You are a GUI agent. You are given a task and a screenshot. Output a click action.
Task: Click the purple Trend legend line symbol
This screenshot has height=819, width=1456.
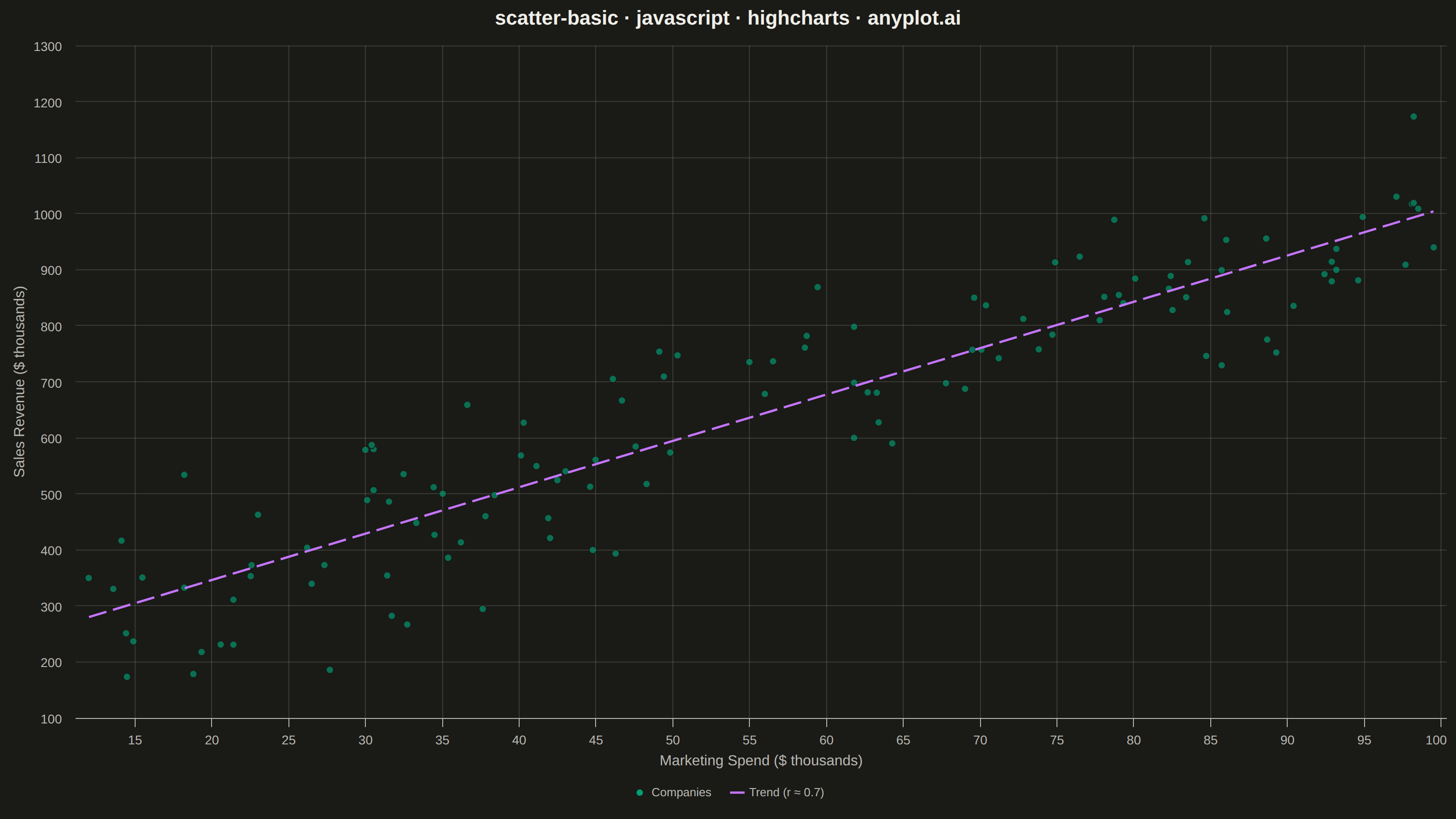(x=737, y=793)
